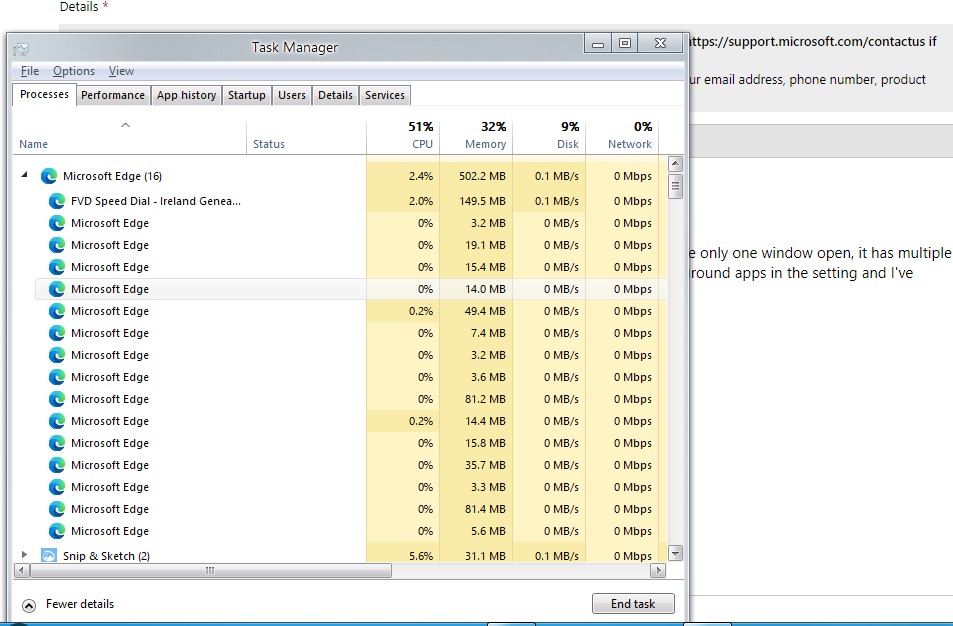The height and width of the screenshot is (626, 953).
Task: Switch to the Services tab
Action: pos(385,95)
